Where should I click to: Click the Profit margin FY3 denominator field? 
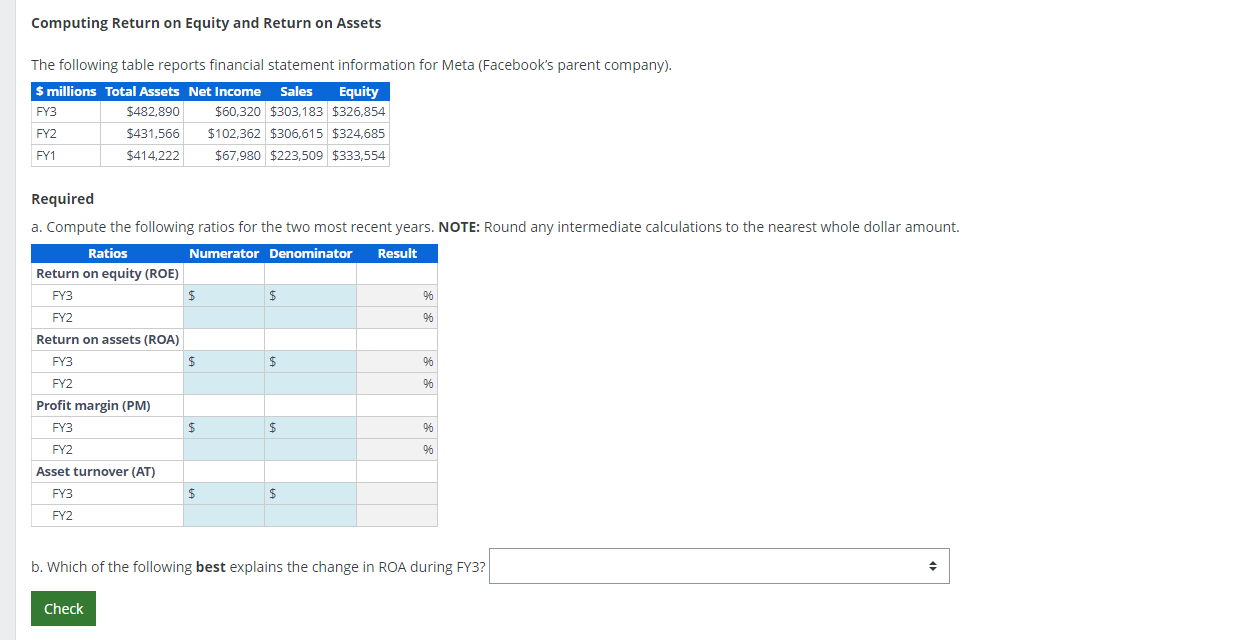pyautogui.click(x=310, y=427)
